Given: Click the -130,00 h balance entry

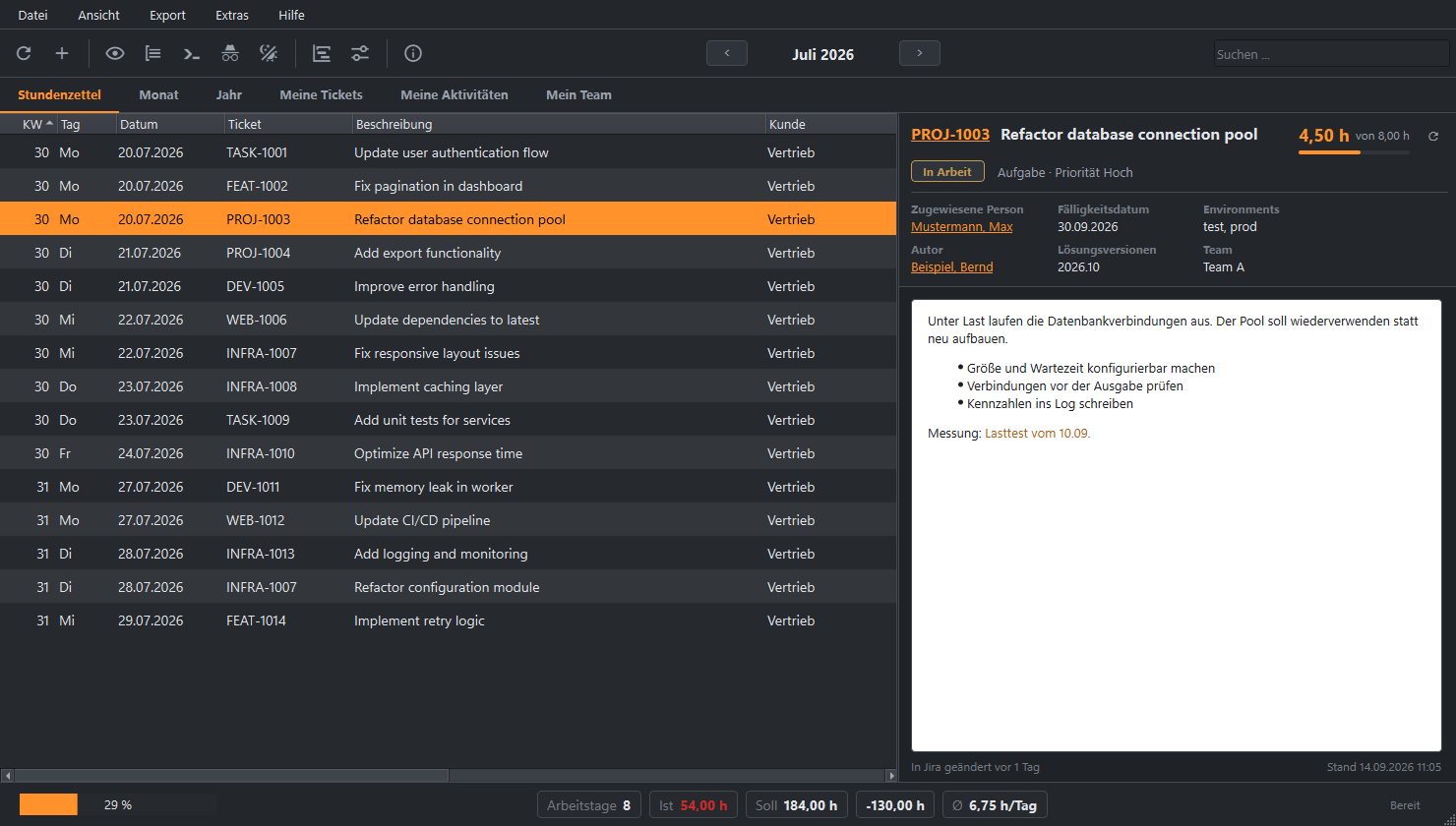Looking at the screenshot, I should (x=895, y=805).
